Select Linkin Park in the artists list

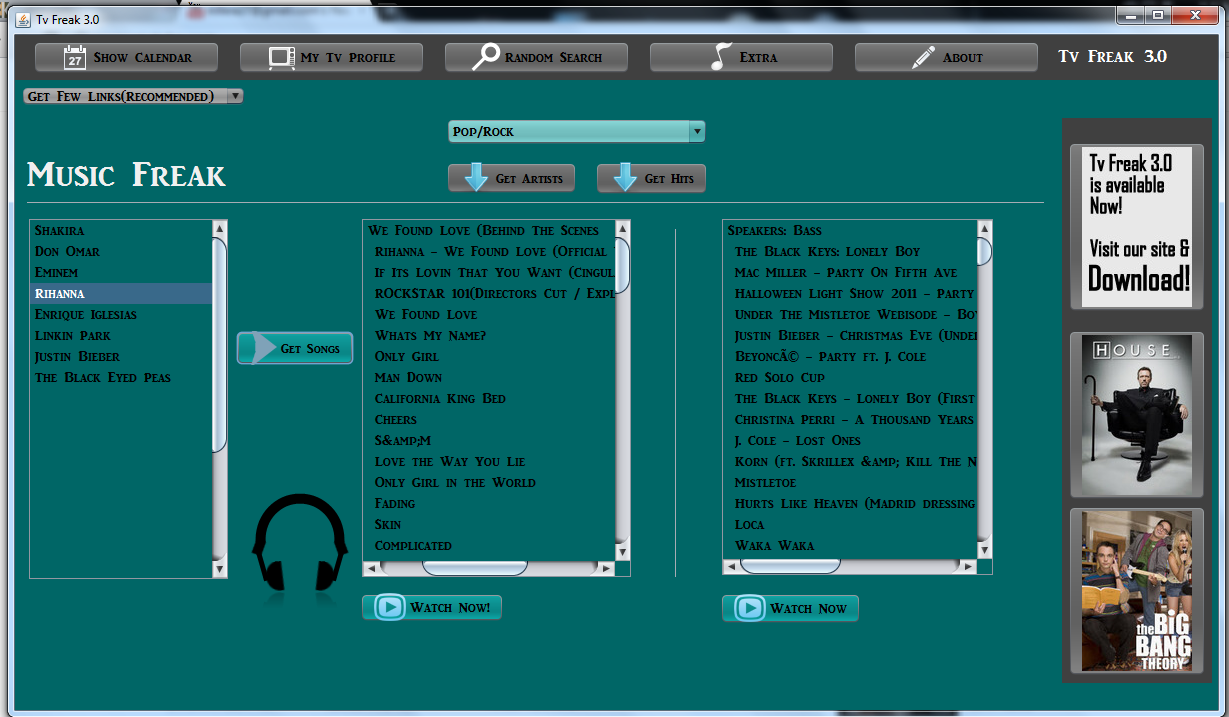(x=121, y=335)
